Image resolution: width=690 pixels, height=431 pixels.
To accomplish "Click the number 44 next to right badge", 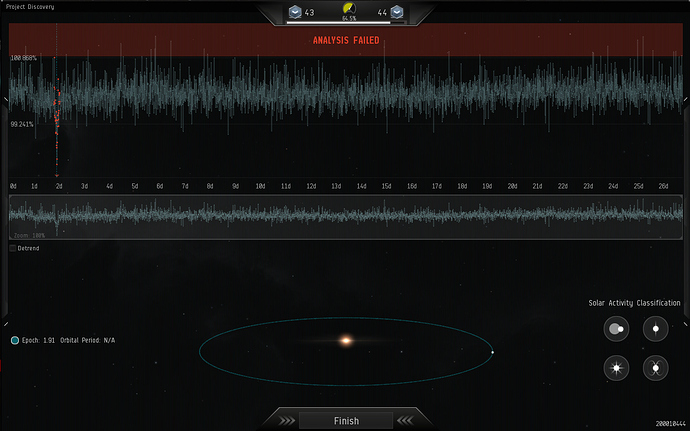I will (x=382, y=13).
